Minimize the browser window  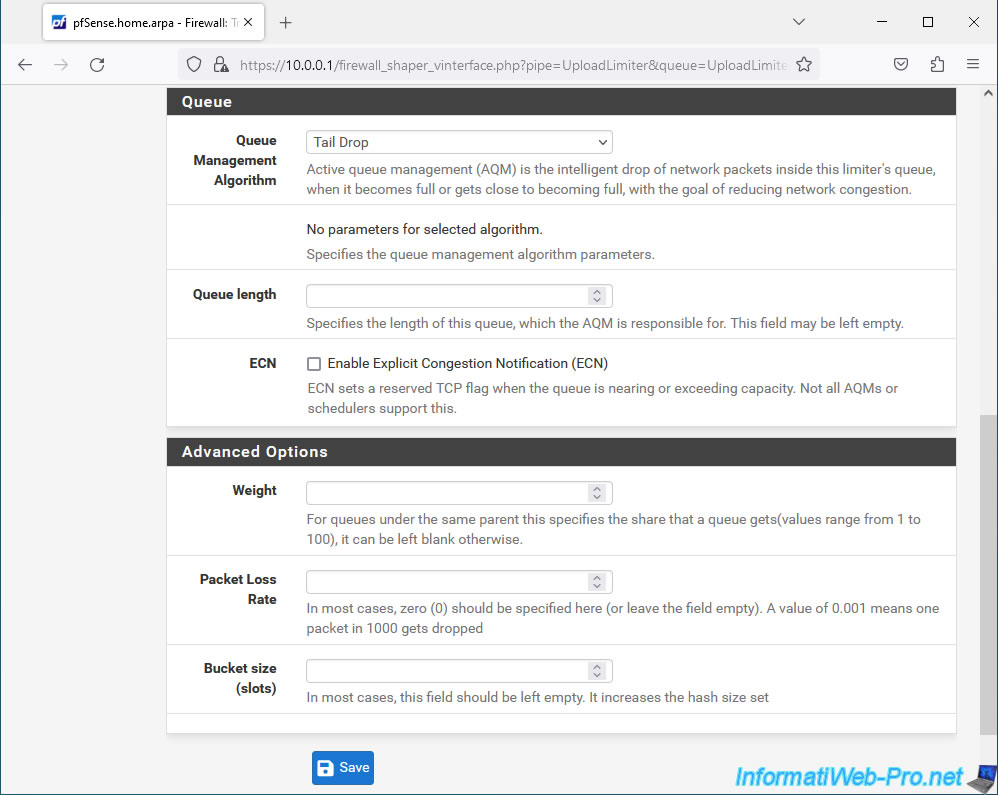pos(882,22)
